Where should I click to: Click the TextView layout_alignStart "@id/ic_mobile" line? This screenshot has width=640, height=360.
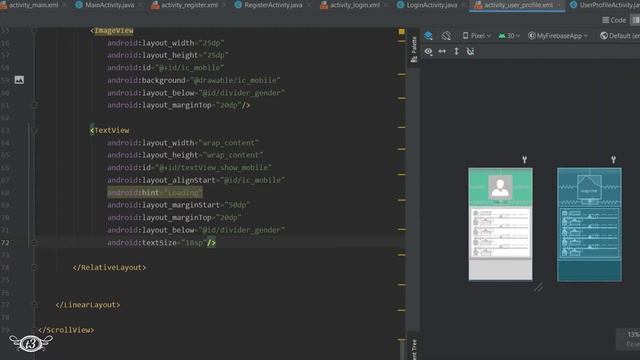[196, 180]
